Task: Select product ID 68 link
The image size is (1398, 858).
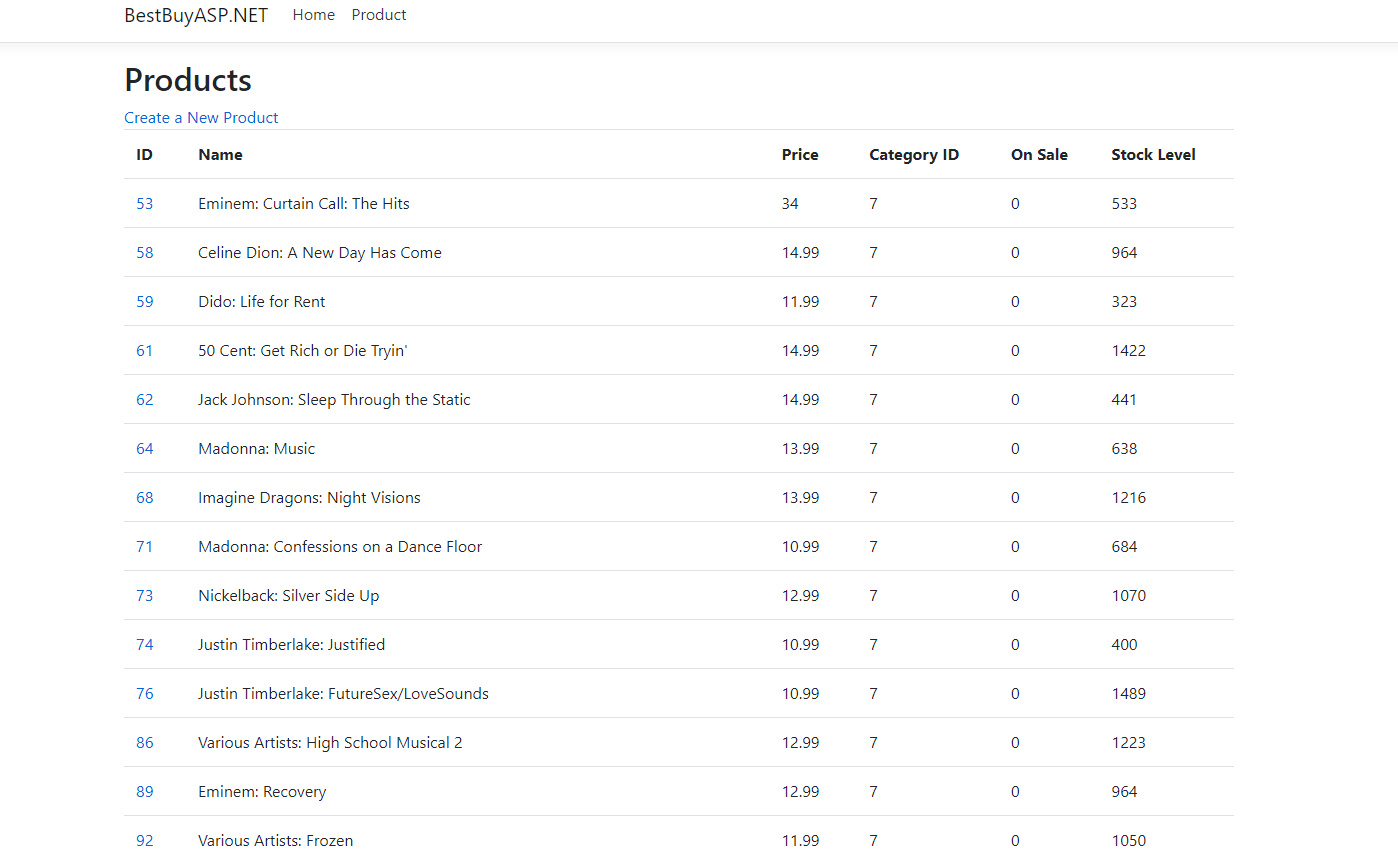Action: [x=145, y=498]
